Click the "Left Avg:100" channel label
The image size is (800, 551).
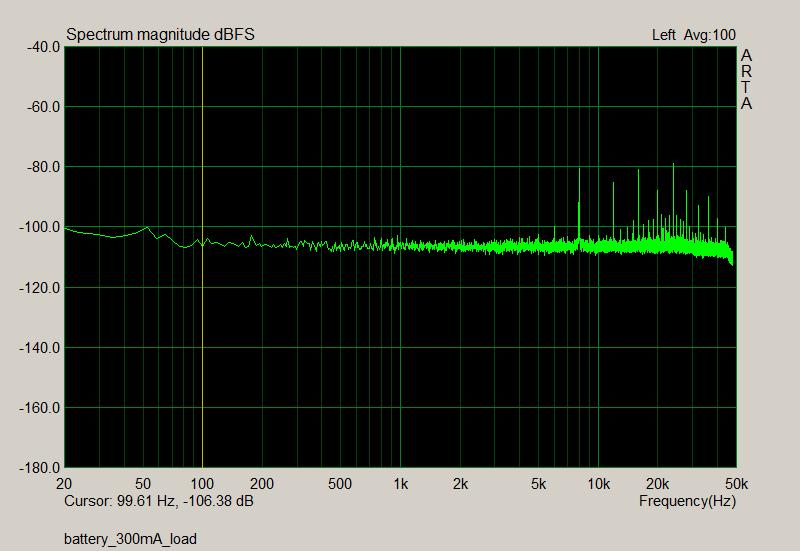click(693, 35)
